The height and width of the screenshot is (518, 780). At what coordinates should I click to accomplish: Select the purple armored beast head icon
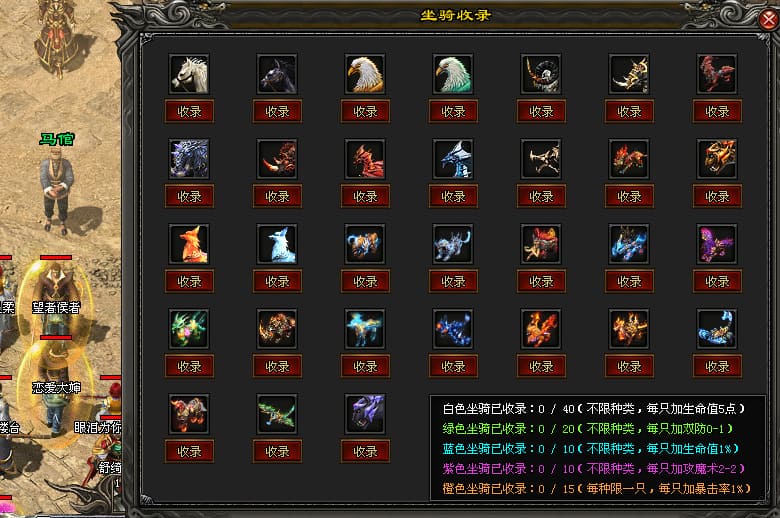coord(365,414)
